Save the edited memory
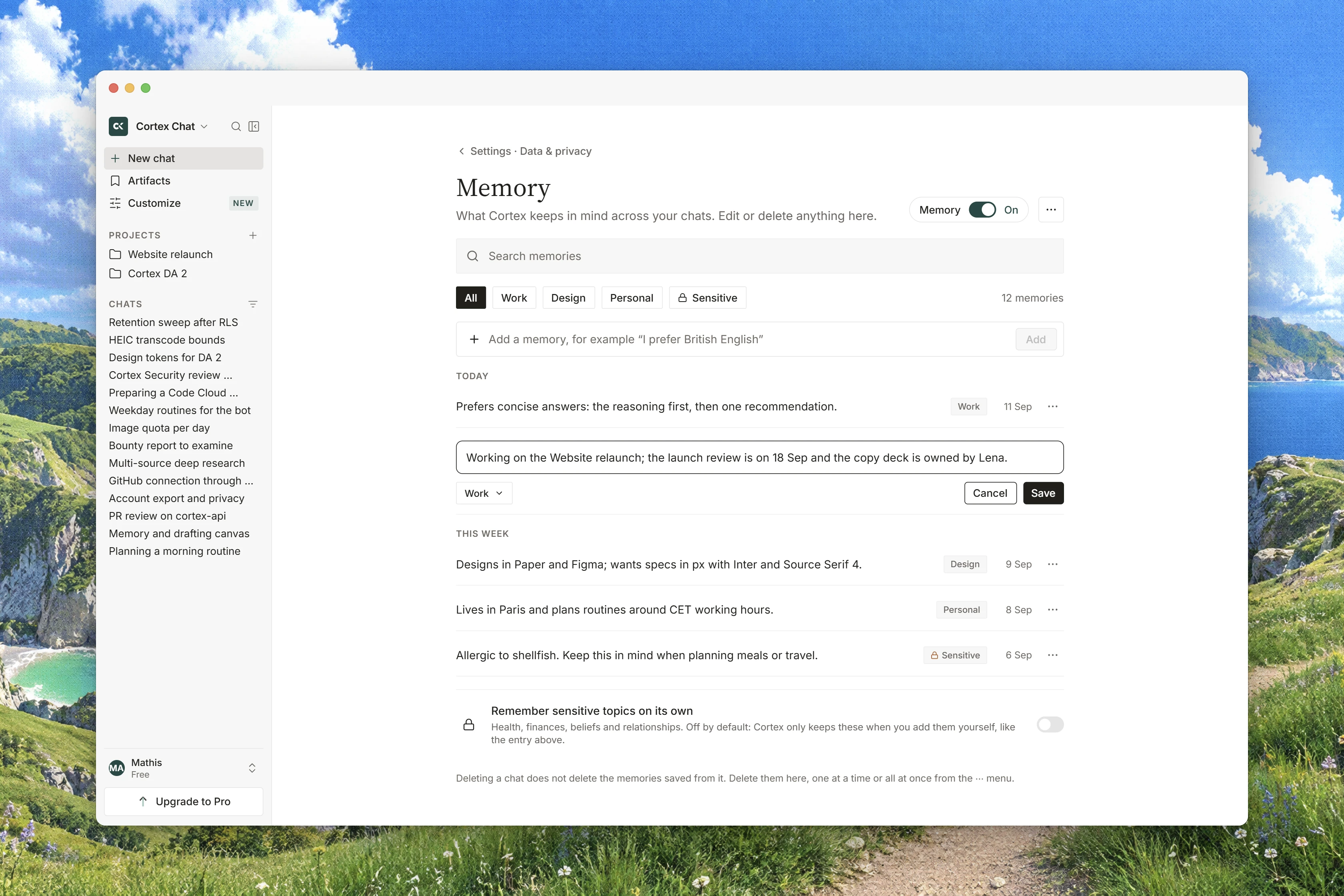 tap(1043, 493)
